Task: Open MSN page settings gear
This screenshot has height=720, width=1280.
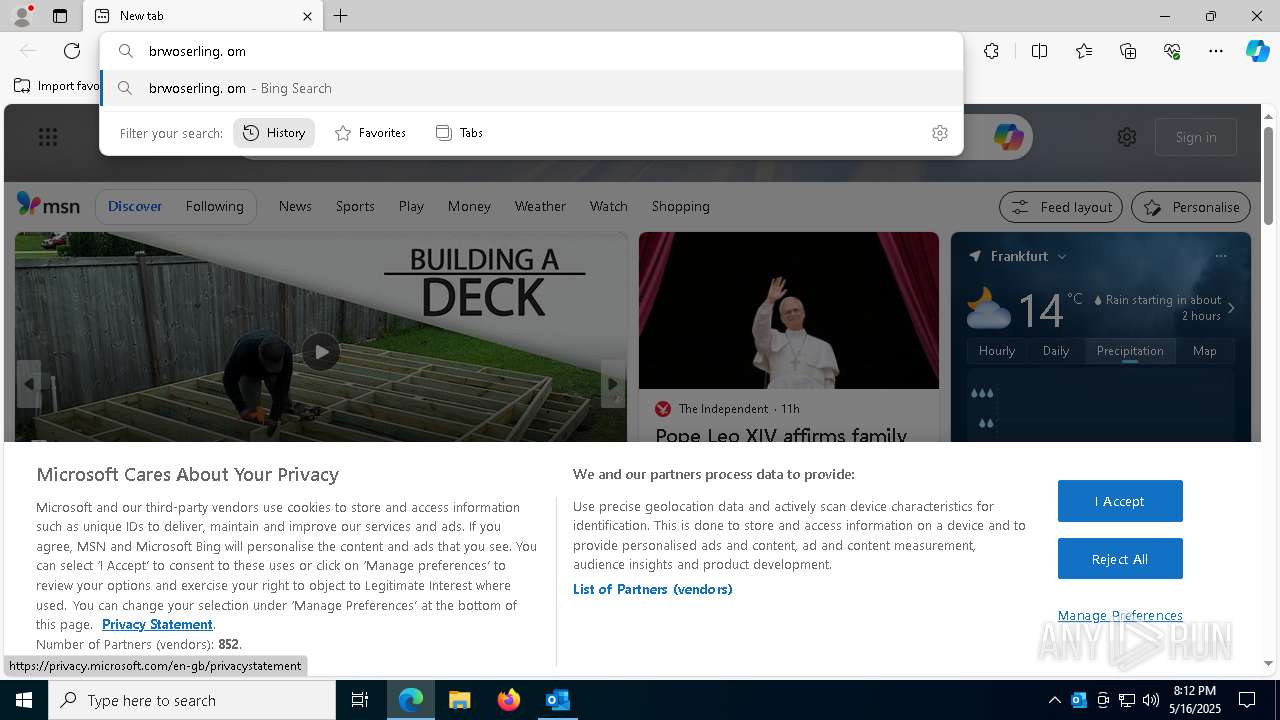Action: pos(1127,137)
